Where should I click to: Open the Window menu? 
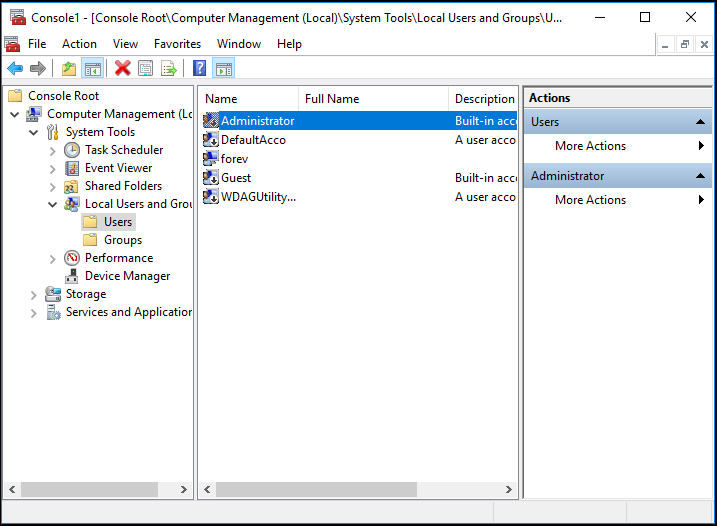tap(239, 44)
